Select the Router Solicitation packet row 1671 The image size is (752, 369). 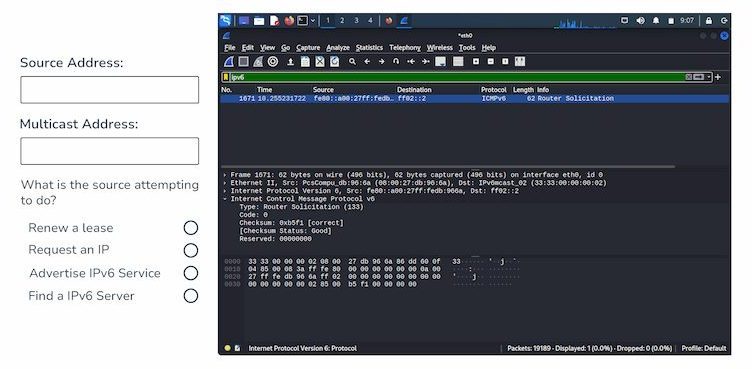tap(474, 98)
